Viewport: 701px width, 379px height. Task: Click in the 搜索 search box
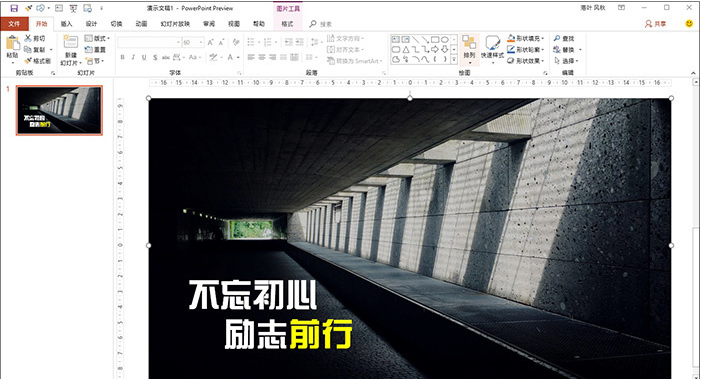326,24
